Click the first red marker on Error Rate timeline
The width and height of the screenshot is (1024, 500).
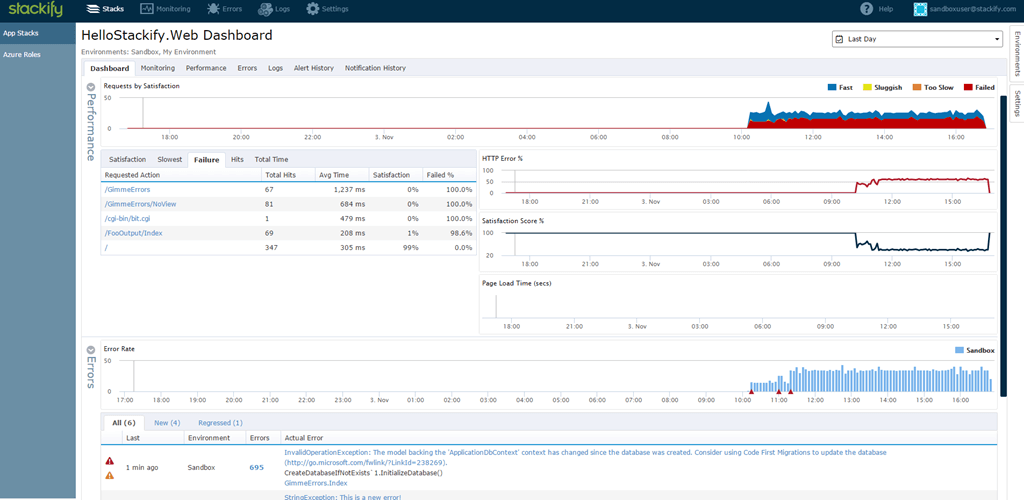pos(751,392)
